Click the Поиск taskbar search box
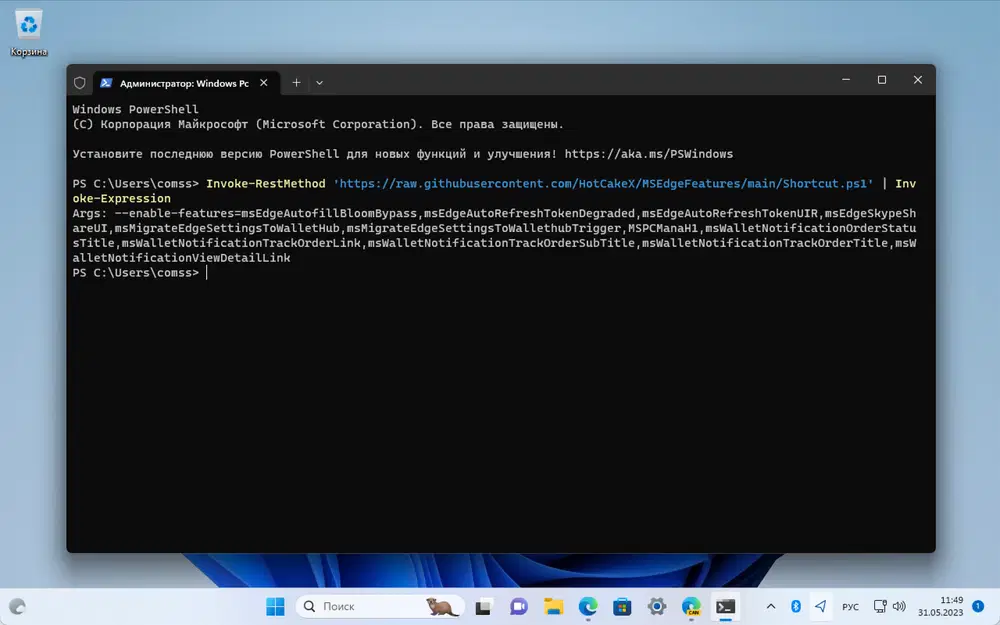 [x=381, y=607]
